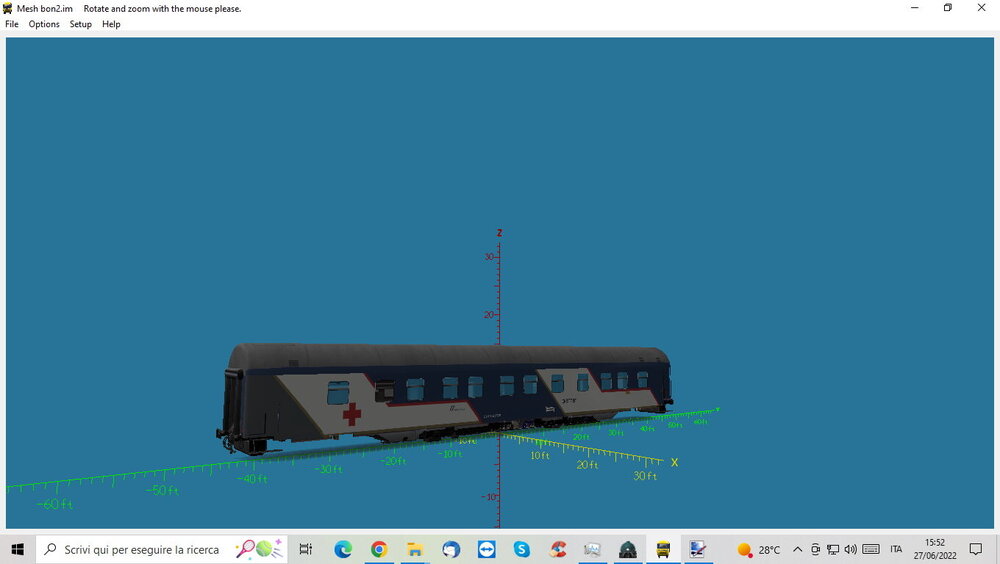Image resolution: width=1000 pixels, height=564 pixels.
Task: Open the Windows Start menu
Action: click(x=17, y=549)
